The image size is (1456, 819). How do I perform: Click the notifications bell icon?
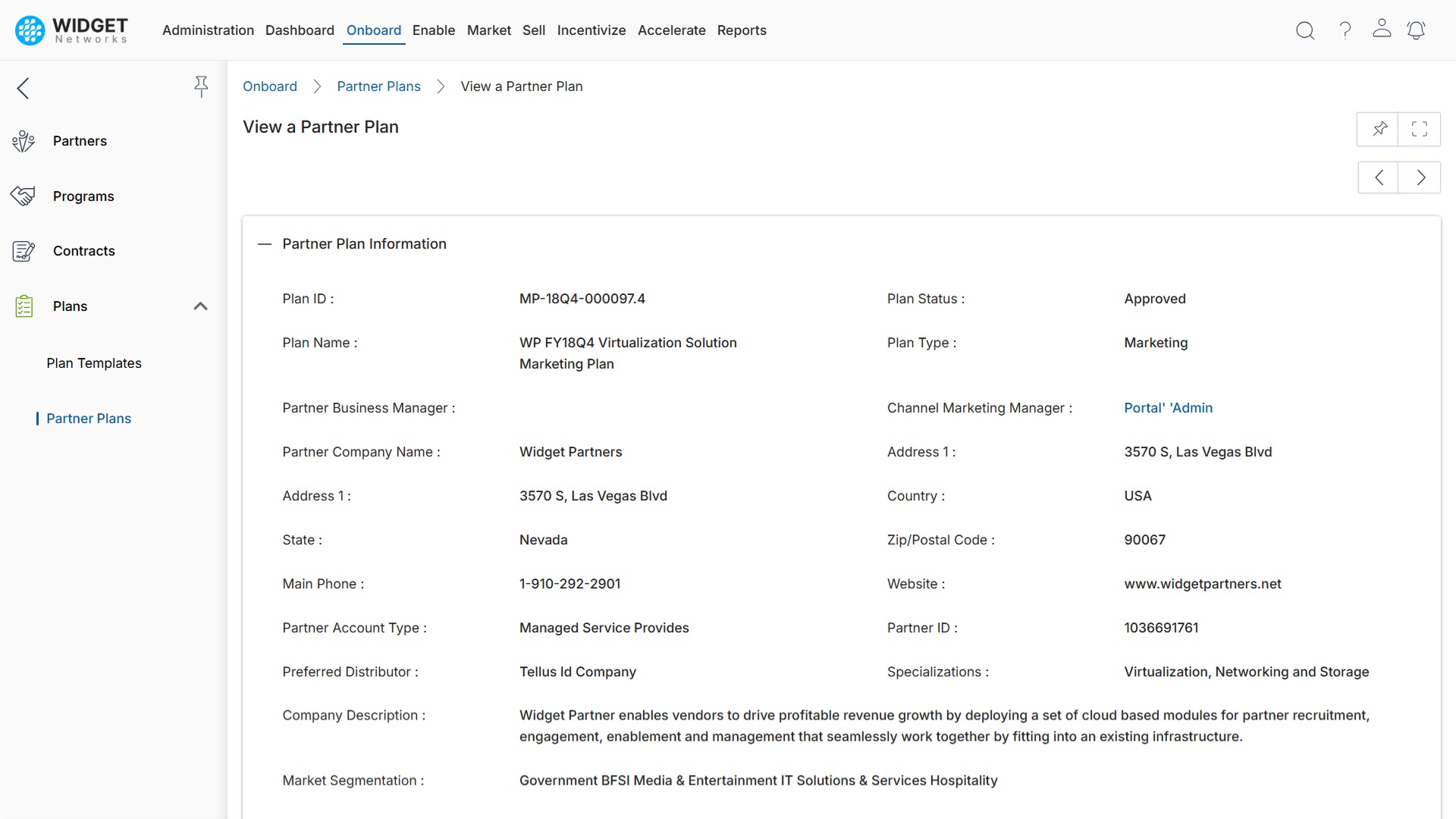click(1416, 30)
